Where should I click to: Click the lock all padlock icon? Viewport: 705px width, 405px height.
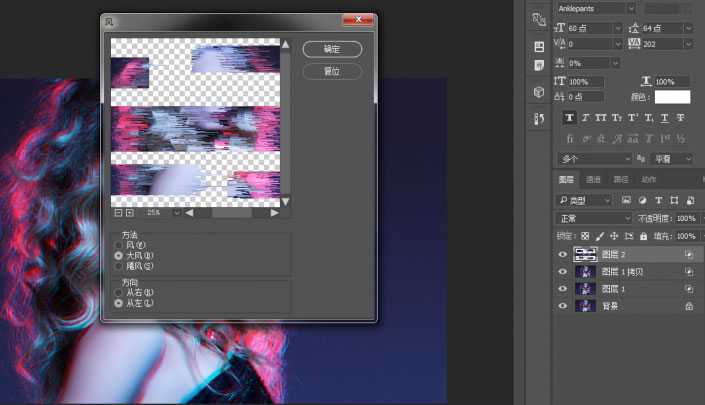point(642,236)
